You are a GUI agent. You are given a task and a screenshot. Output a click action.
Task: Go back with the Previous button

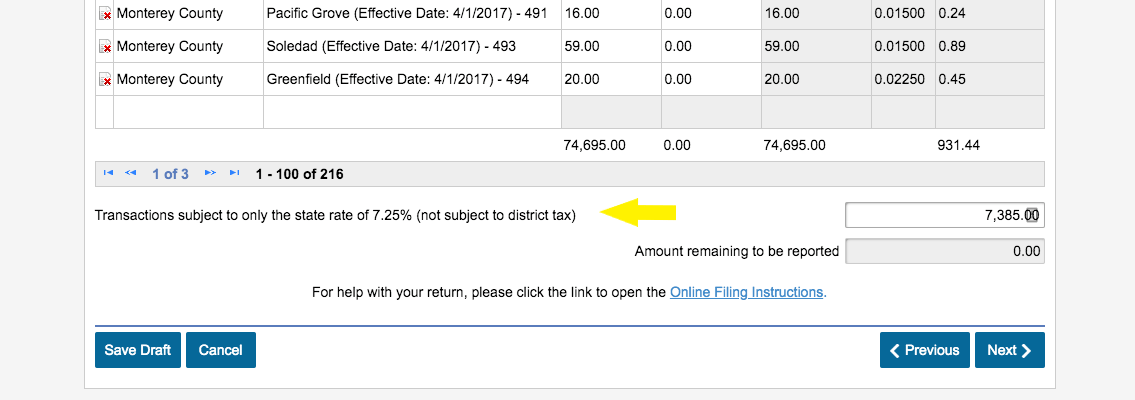tap(925, 350)
